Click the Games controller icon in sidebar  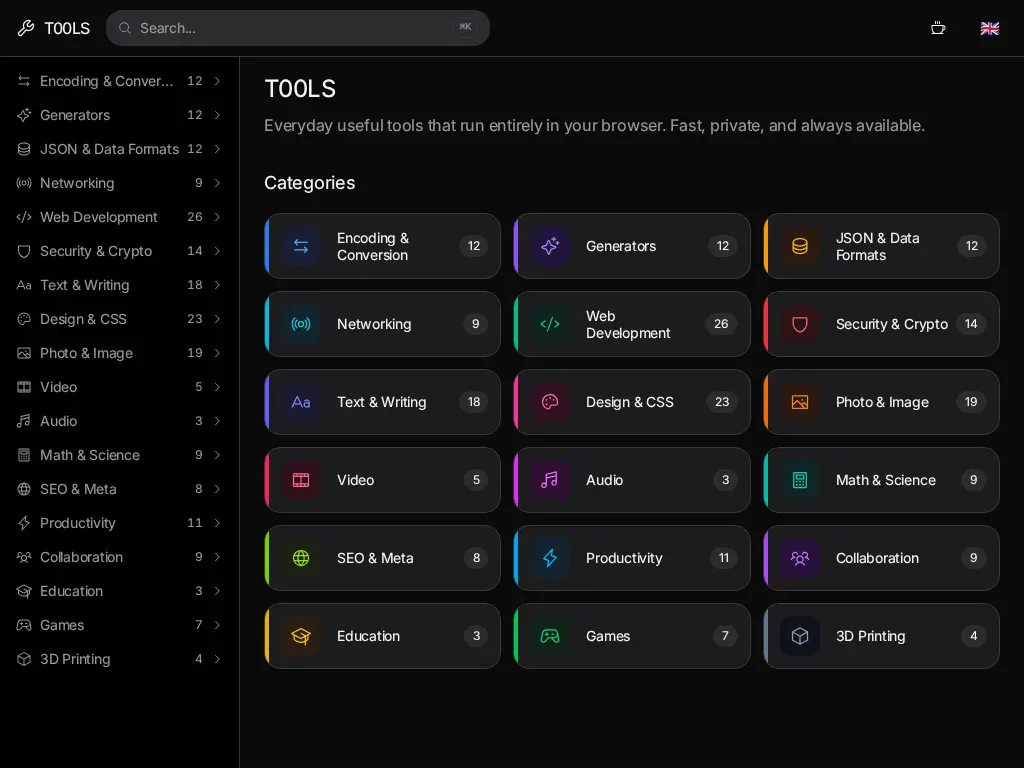point(24,625)
